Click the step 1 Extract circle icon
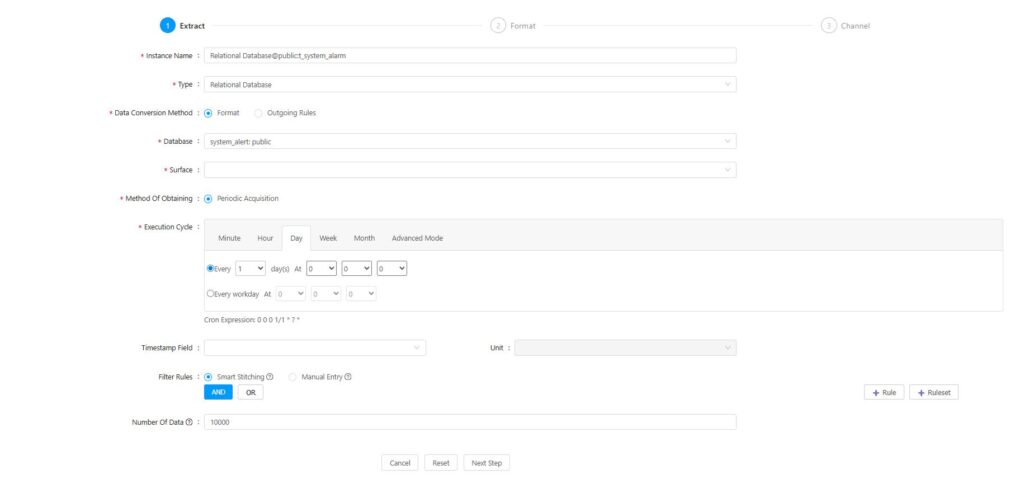 click(x=167, y=25)
